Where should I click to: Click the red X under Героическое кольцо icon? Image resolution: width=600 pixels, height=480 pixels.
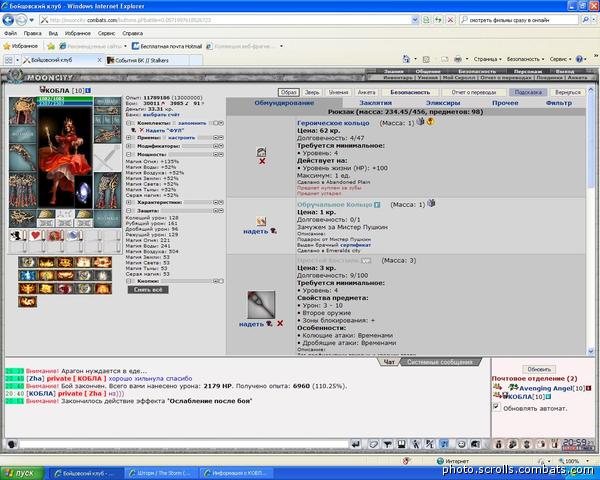(262, 162)
